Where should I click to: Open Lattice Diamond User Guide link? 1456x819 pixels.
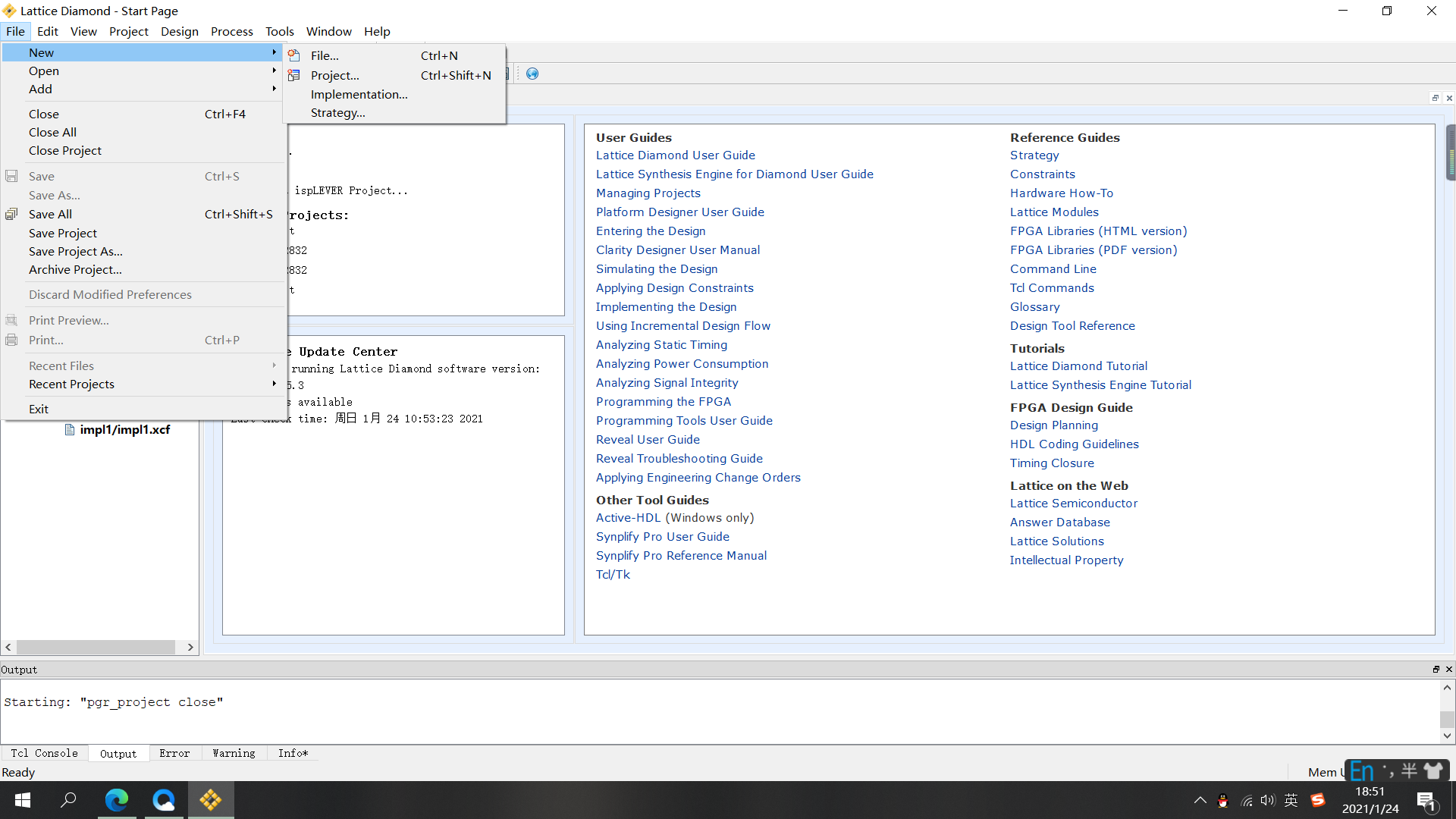click(x=675, y=155)
